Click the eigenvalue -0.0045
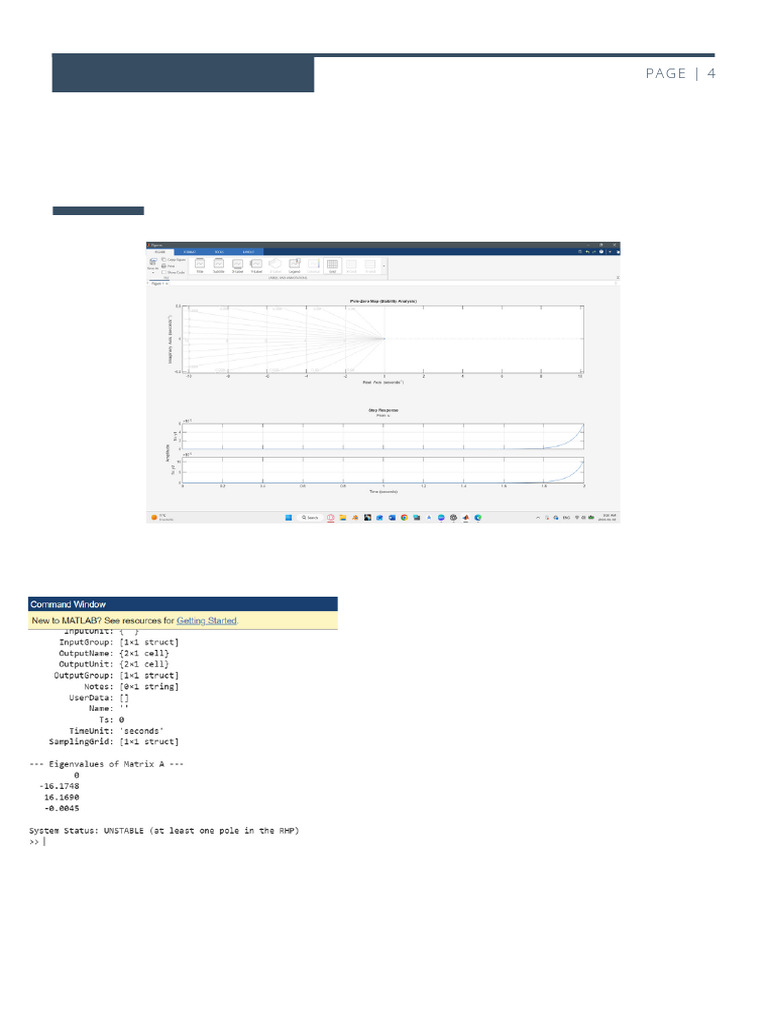This screenshot has width=768, height=1024. 61,808
